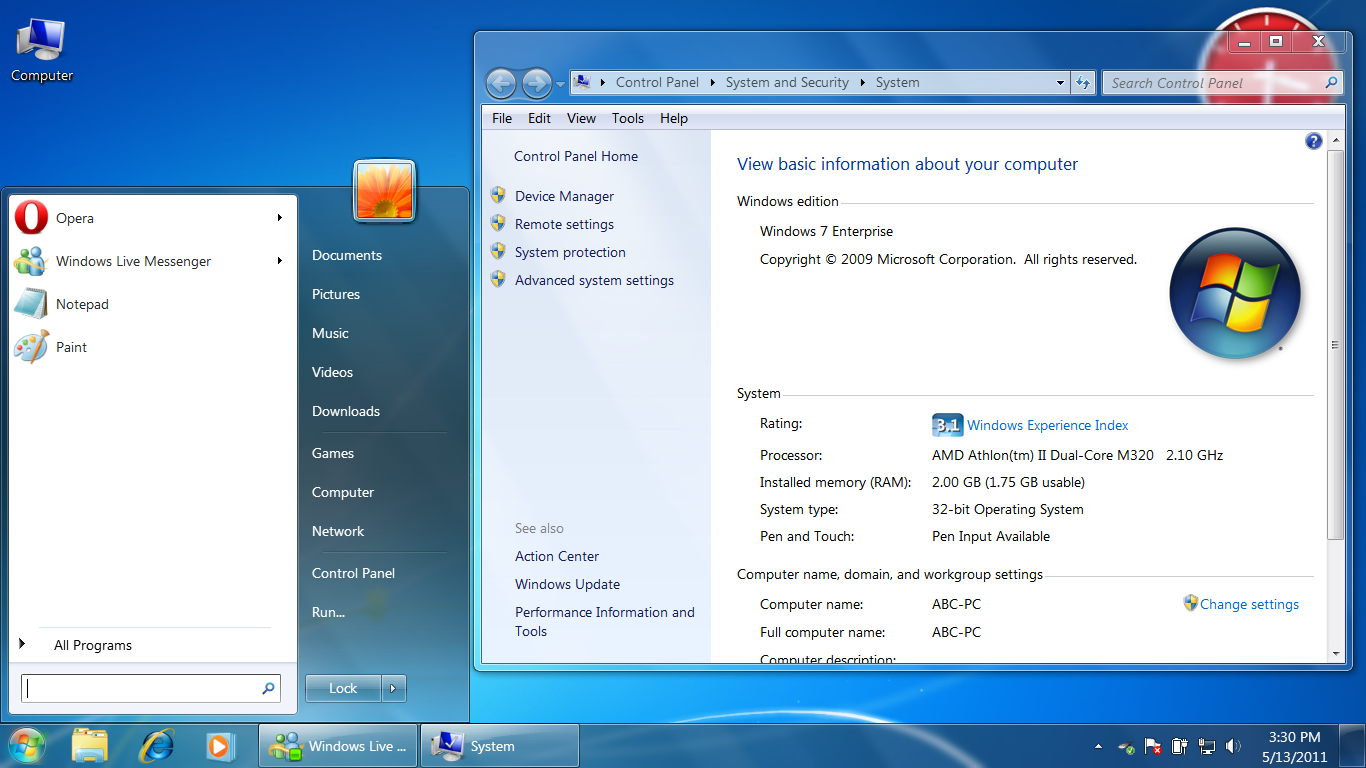Click the Search Control Panel field

(1221, 83)
